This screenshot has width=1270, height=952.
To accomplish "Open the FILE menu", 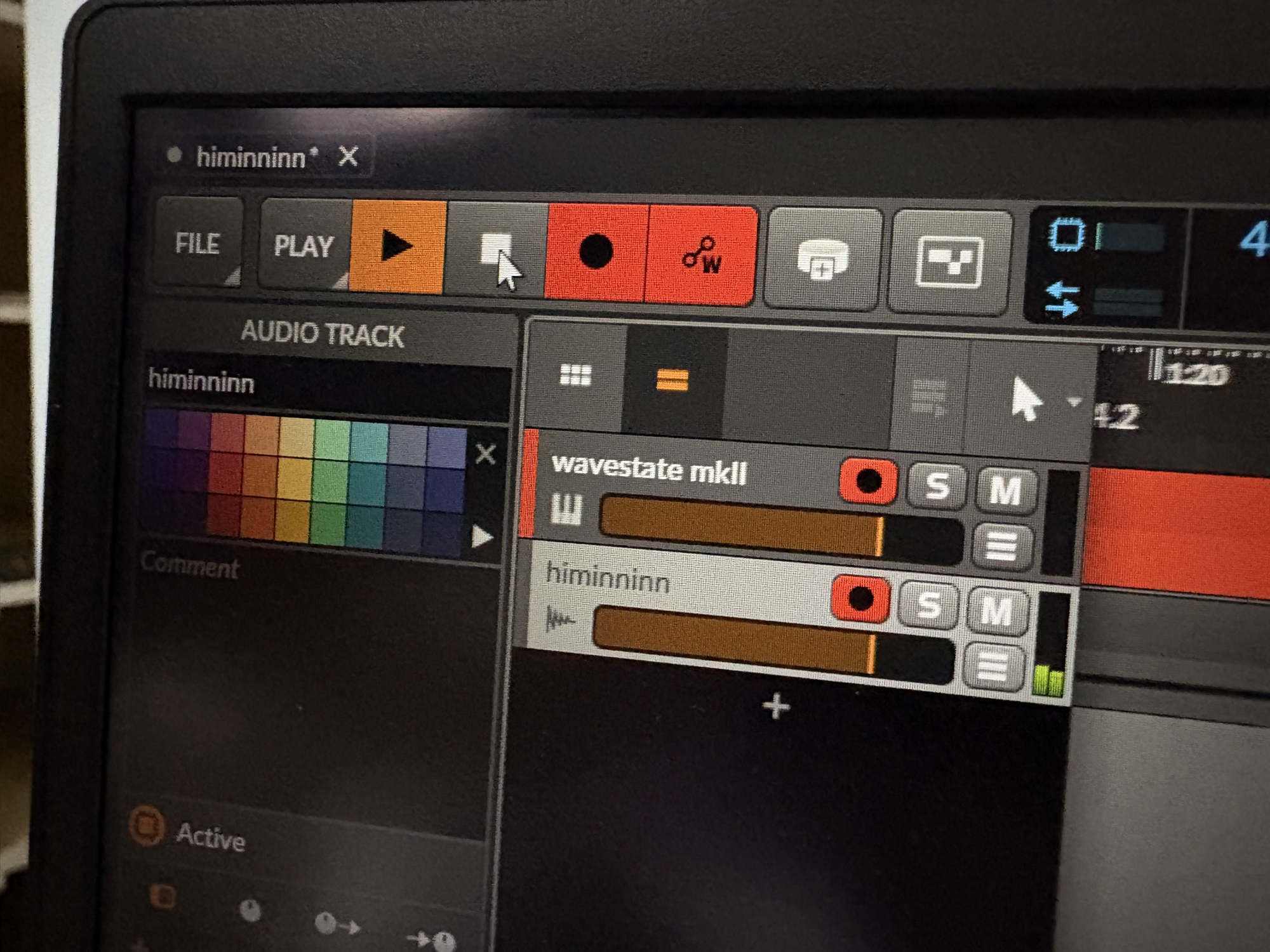I will coord(197,244).
